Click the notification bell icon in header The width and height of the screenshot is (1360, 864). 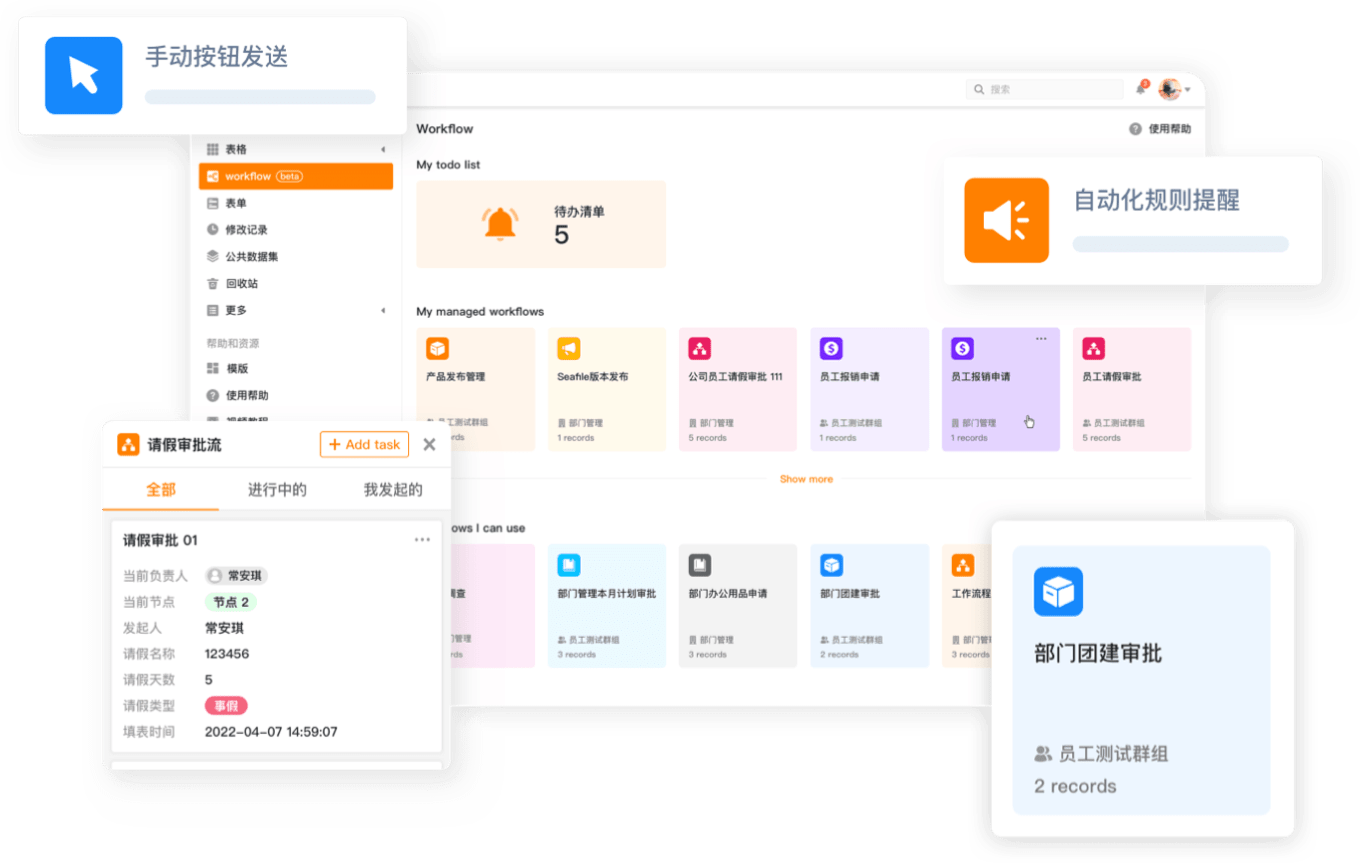tap(1141, 89)
